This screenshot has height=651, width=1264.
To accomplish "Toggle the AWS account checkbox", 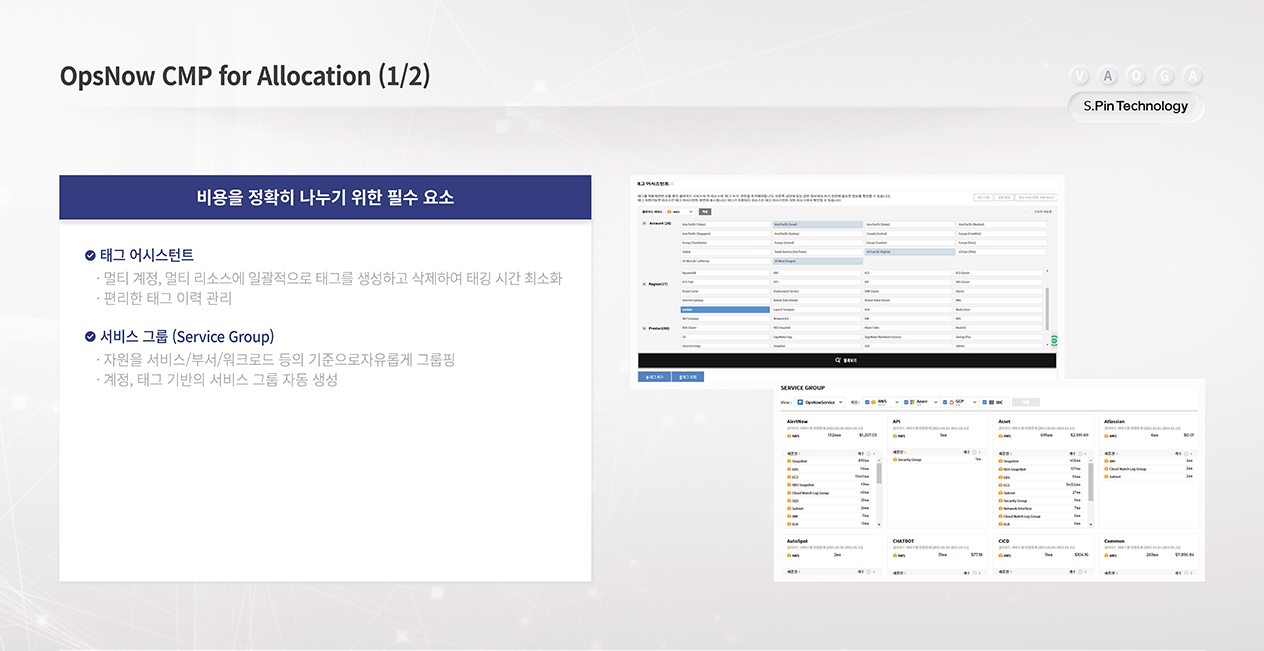I will (x=868, y=402).
